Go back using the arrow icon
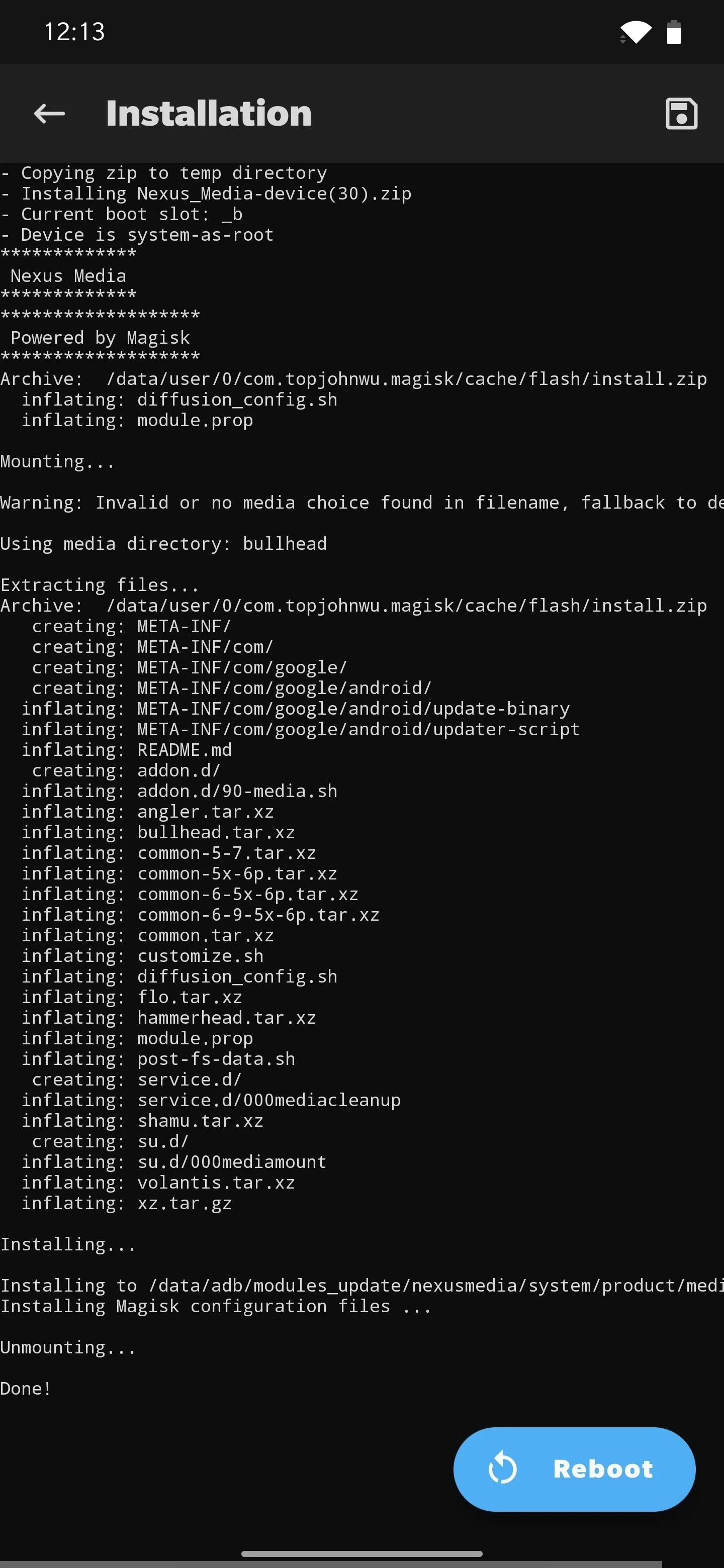The image size is (724, 1568). [49, 113]
